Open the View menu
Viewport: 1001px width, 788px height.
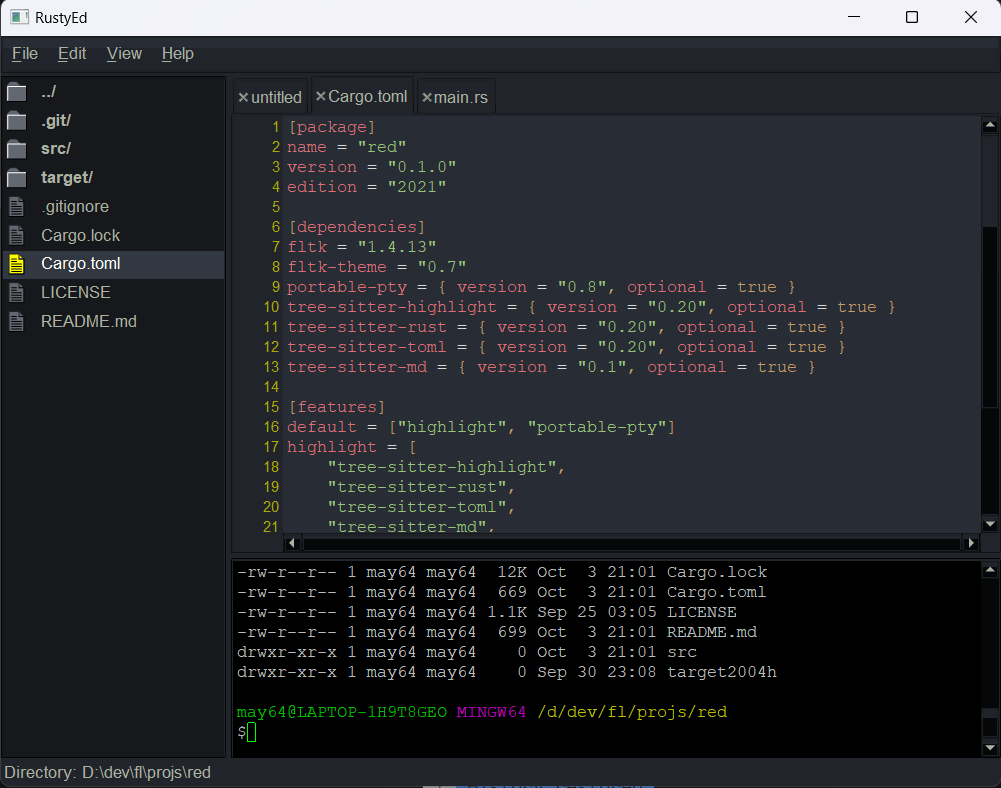(x=124, y=54)
